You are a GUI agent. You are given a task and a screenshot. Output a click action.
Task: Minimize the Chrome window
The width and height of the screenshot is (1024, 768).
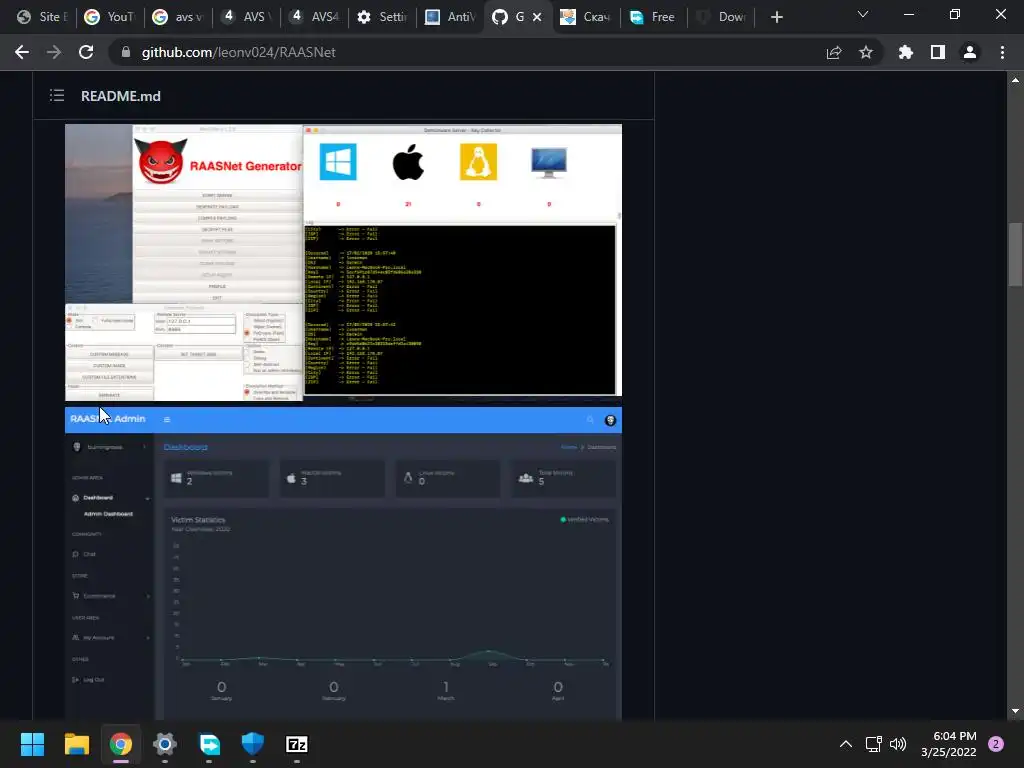(908, 14)
